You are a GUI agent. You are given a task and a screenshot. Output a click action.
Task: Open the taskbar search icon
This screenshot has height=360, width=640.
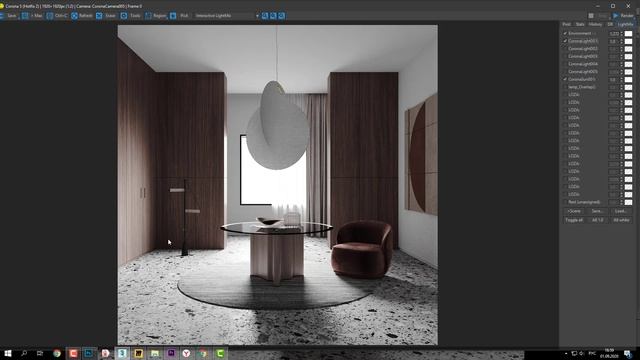click(x=24, y=353)
